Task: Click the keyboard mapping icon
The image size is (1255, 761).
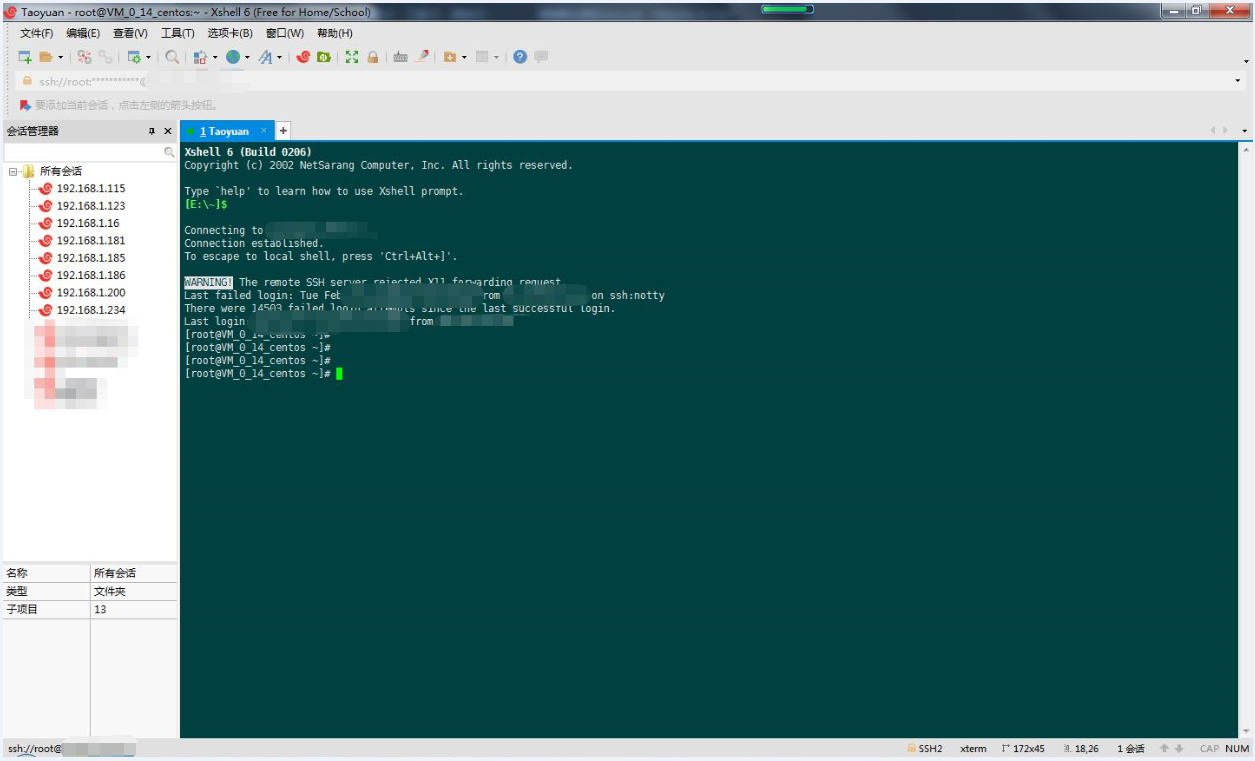Action: coord(400,57)
